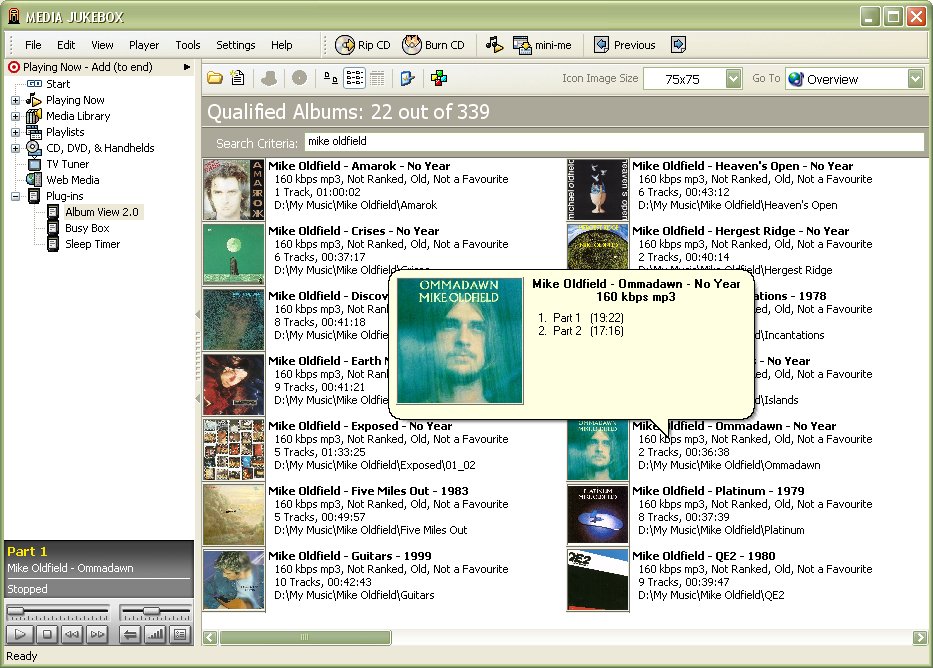The width and height of the screenshot is (933, 668).
Task: Expand the CD, DVD, & Handhelds node
Action: pos(15,149)
